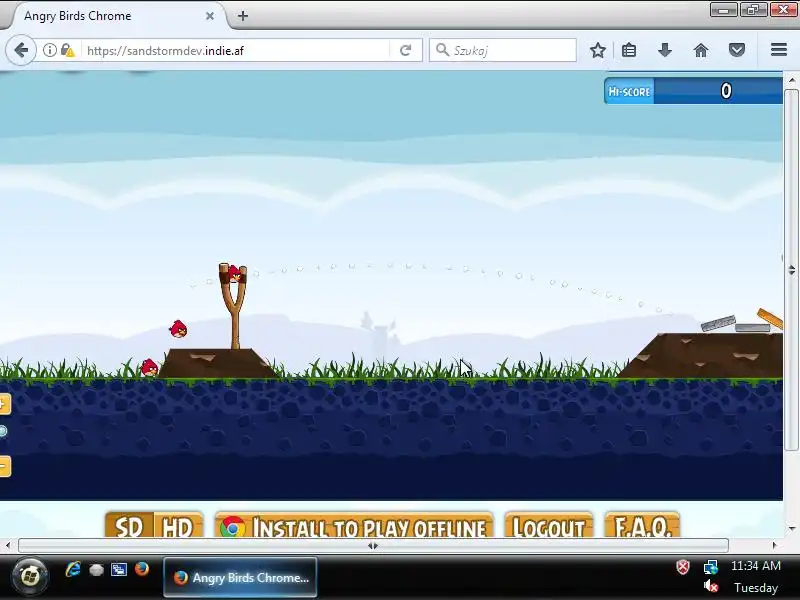Screen dimensions: 800x600
Task: Open the bookmarks list icon
Action: coord(629,50)
